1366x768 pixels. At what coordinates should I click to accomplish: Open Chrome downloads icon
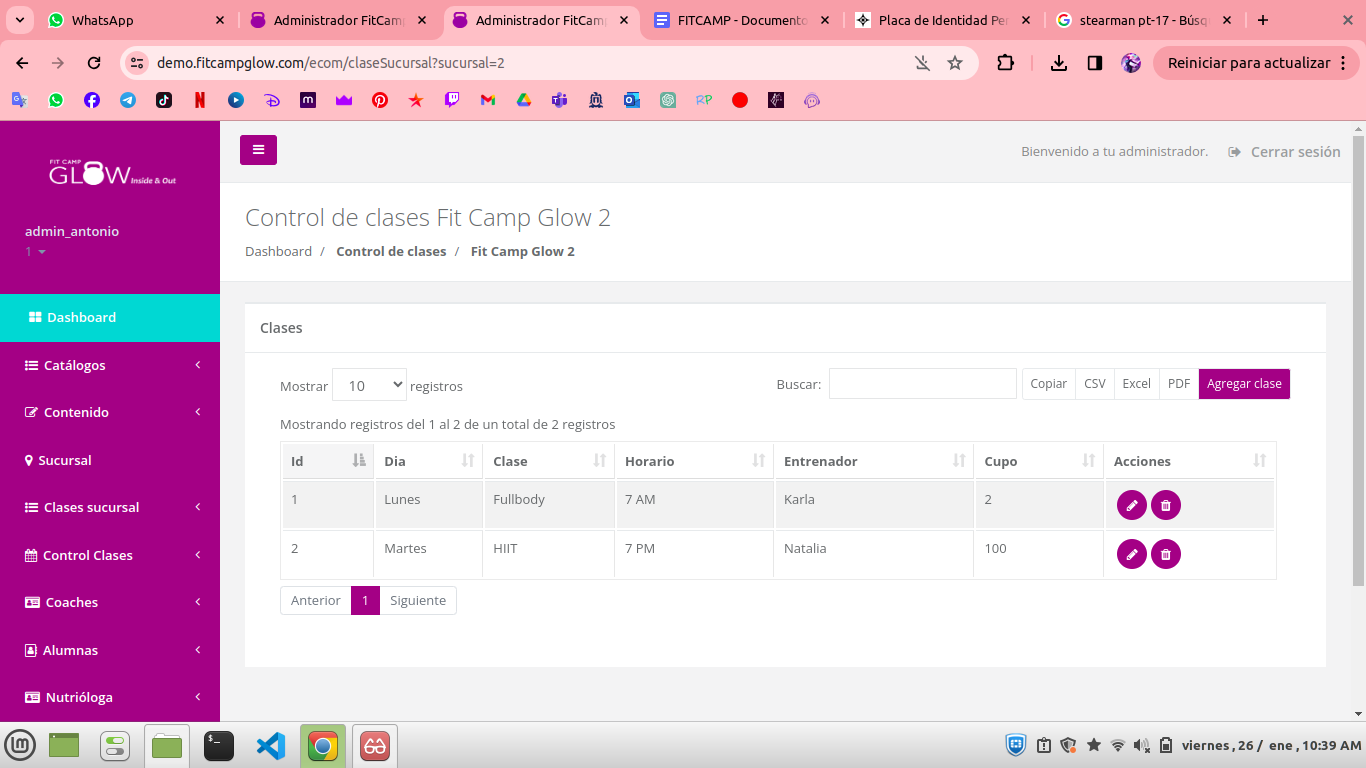[x=1059, y=63]
